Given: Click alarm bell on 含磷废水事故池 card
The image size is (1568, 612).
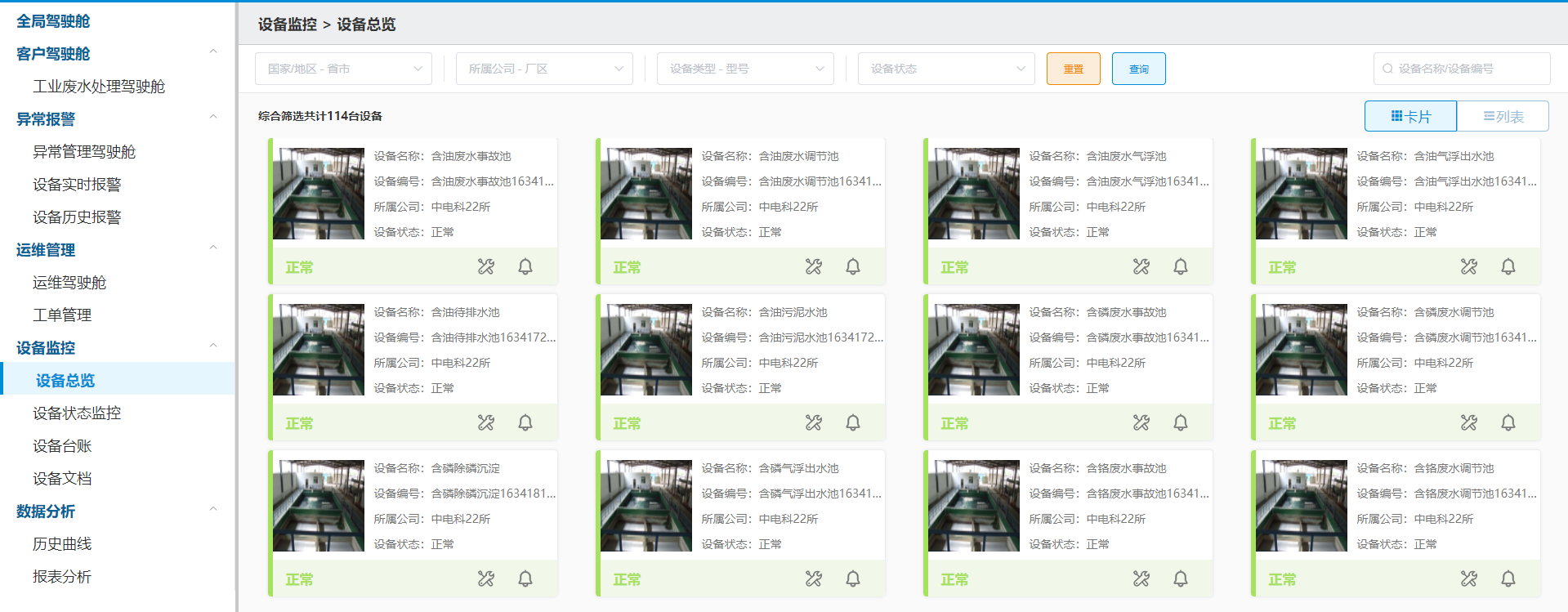Looking at the screenshot, I should (1181, 422).
